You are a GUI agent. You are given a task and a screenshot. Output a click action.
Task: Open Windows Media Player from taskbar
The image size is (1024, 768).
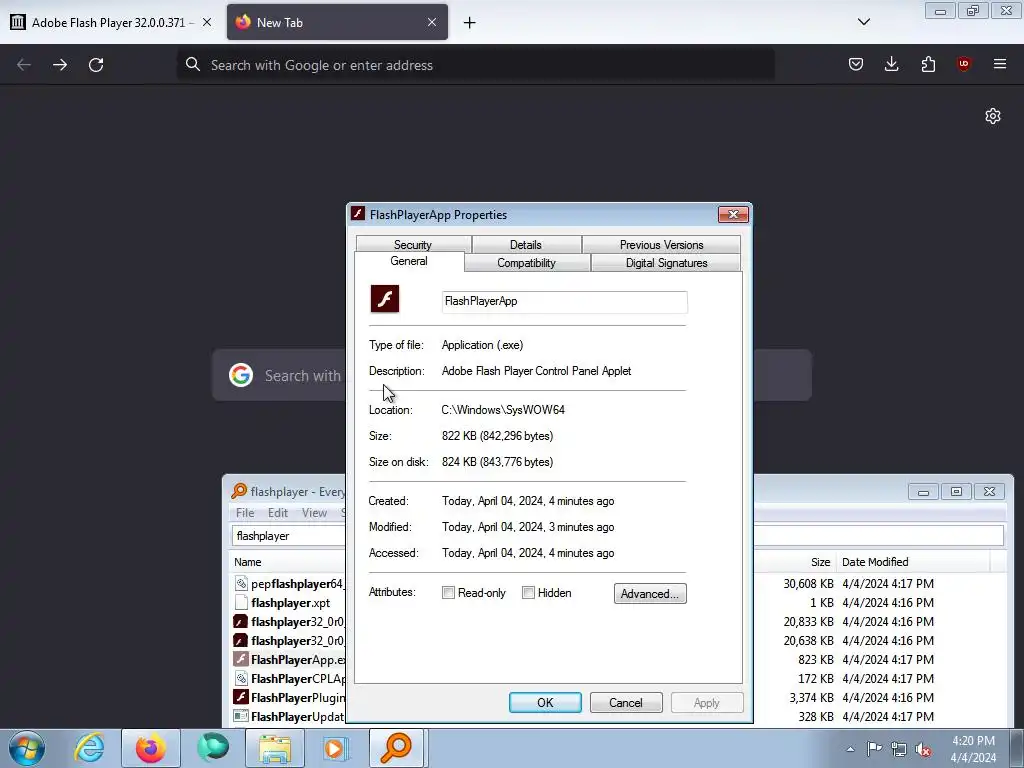click(336, 748)
